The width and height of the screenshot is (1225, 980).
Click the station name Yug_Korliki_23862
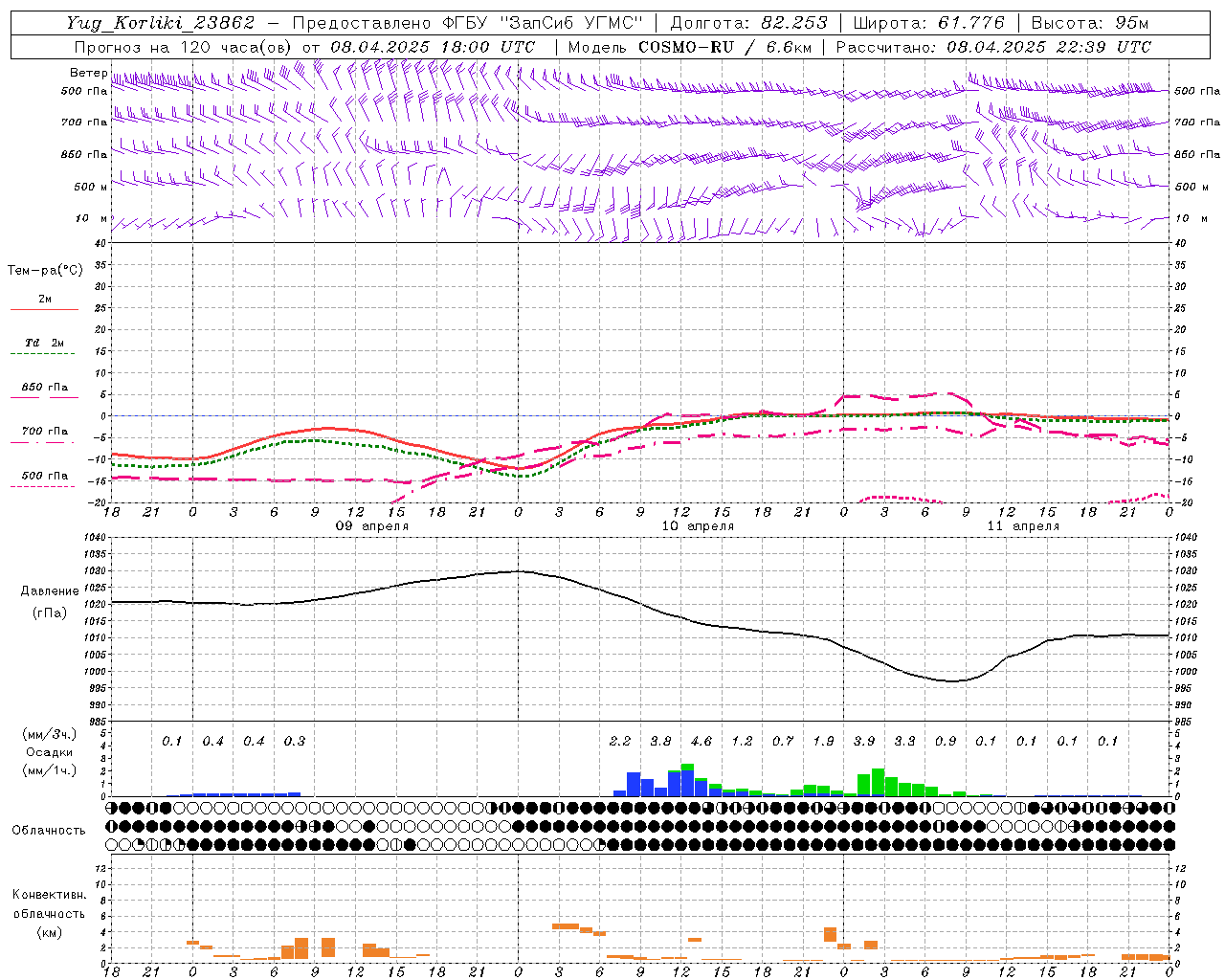click(x=161, y=23)
